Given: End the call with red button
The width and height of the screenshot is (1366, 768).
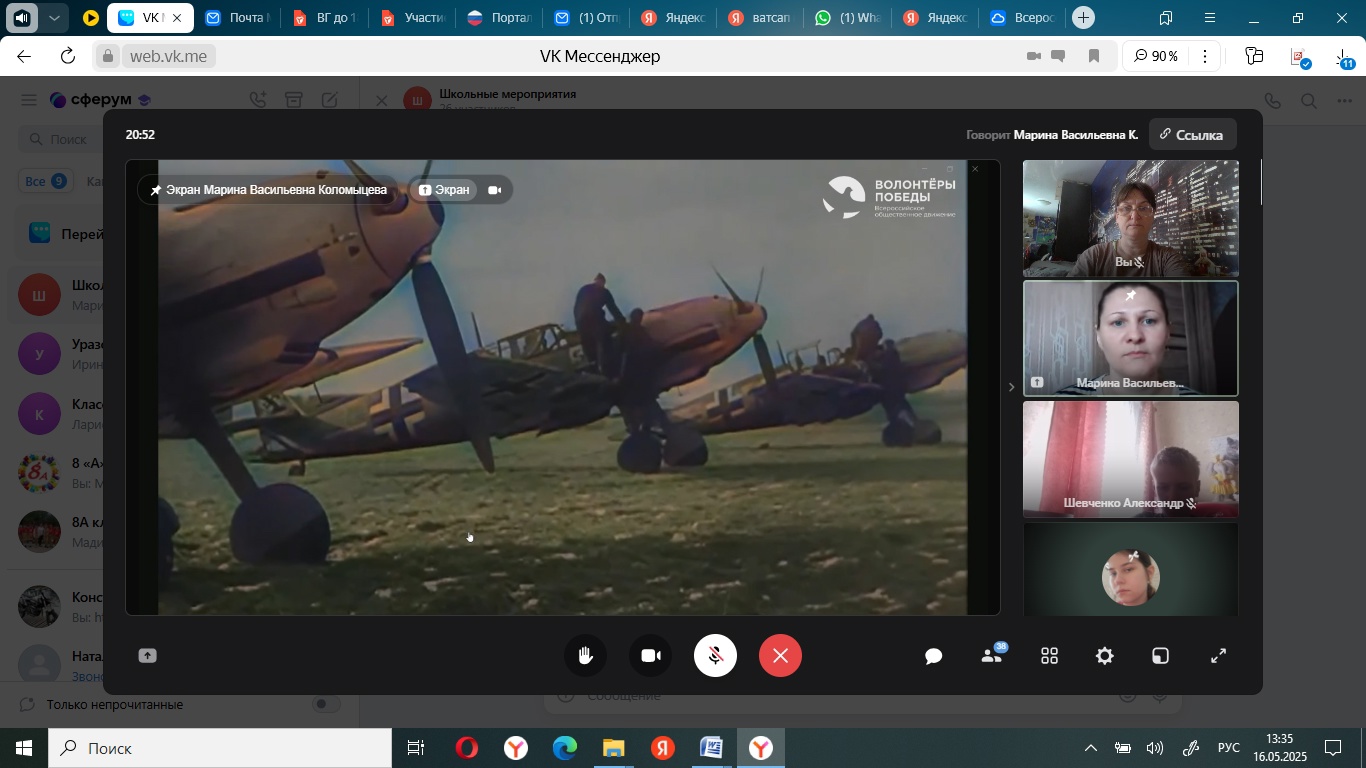Looking at the screenshot, I should 780,656.
